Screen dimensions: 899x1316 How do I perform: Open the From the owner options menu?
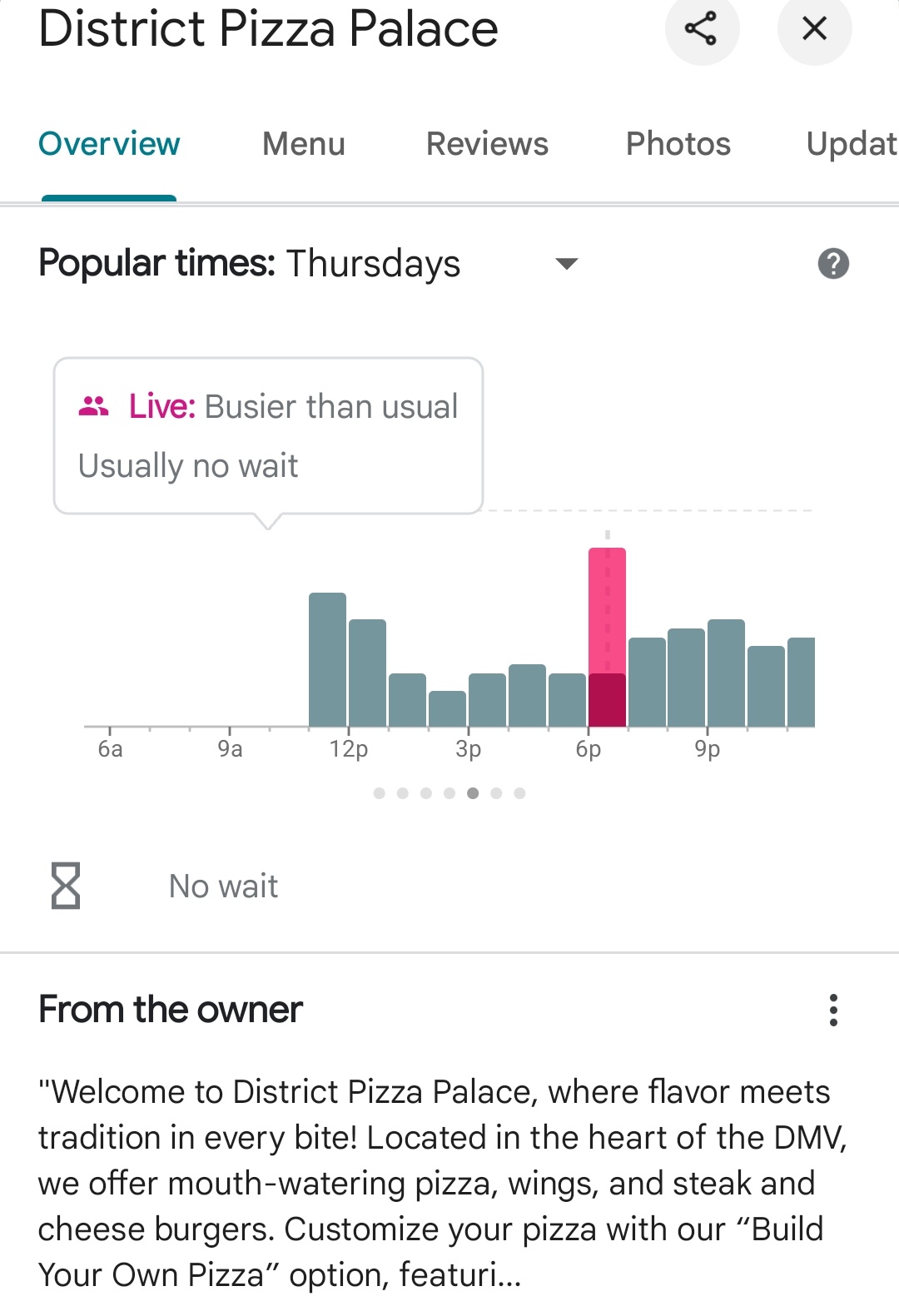coord(833,1010)
